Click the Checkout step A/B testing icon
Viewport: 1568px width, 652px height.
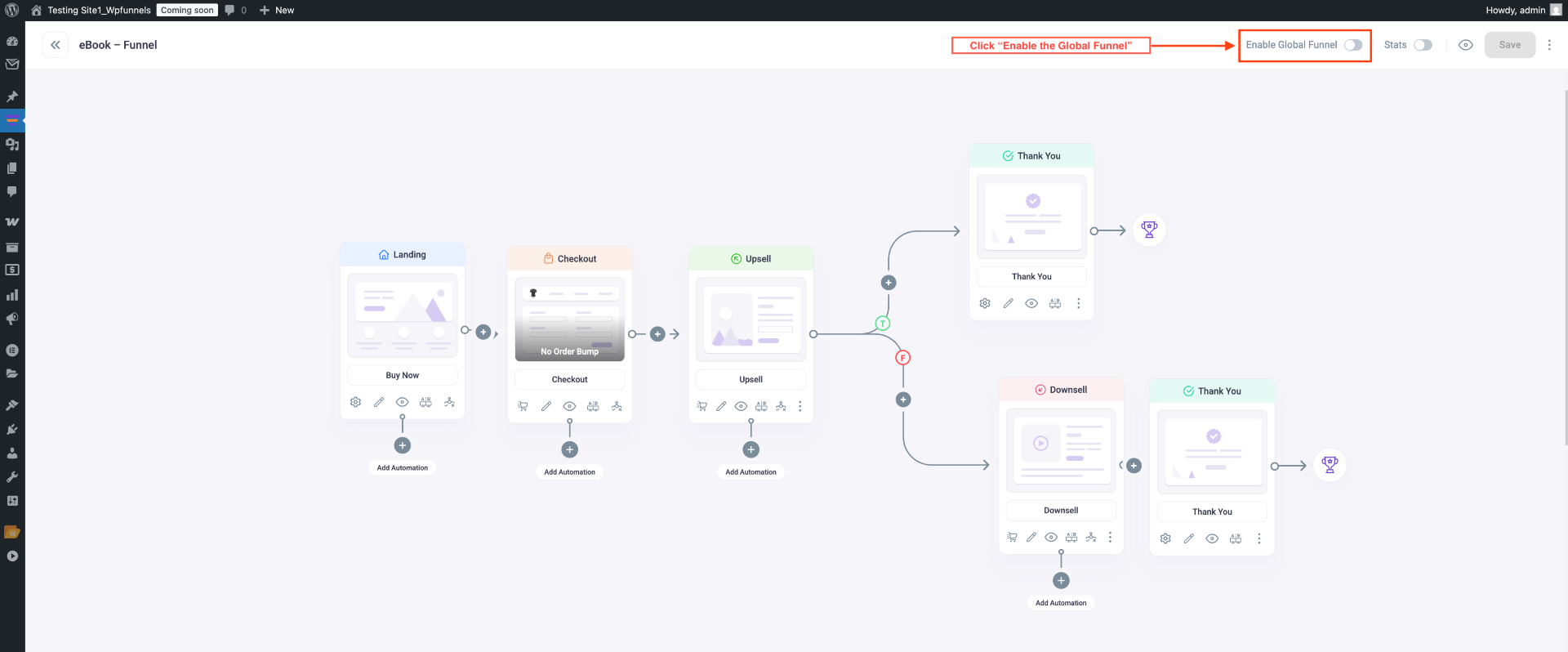[x=593, y=406]
